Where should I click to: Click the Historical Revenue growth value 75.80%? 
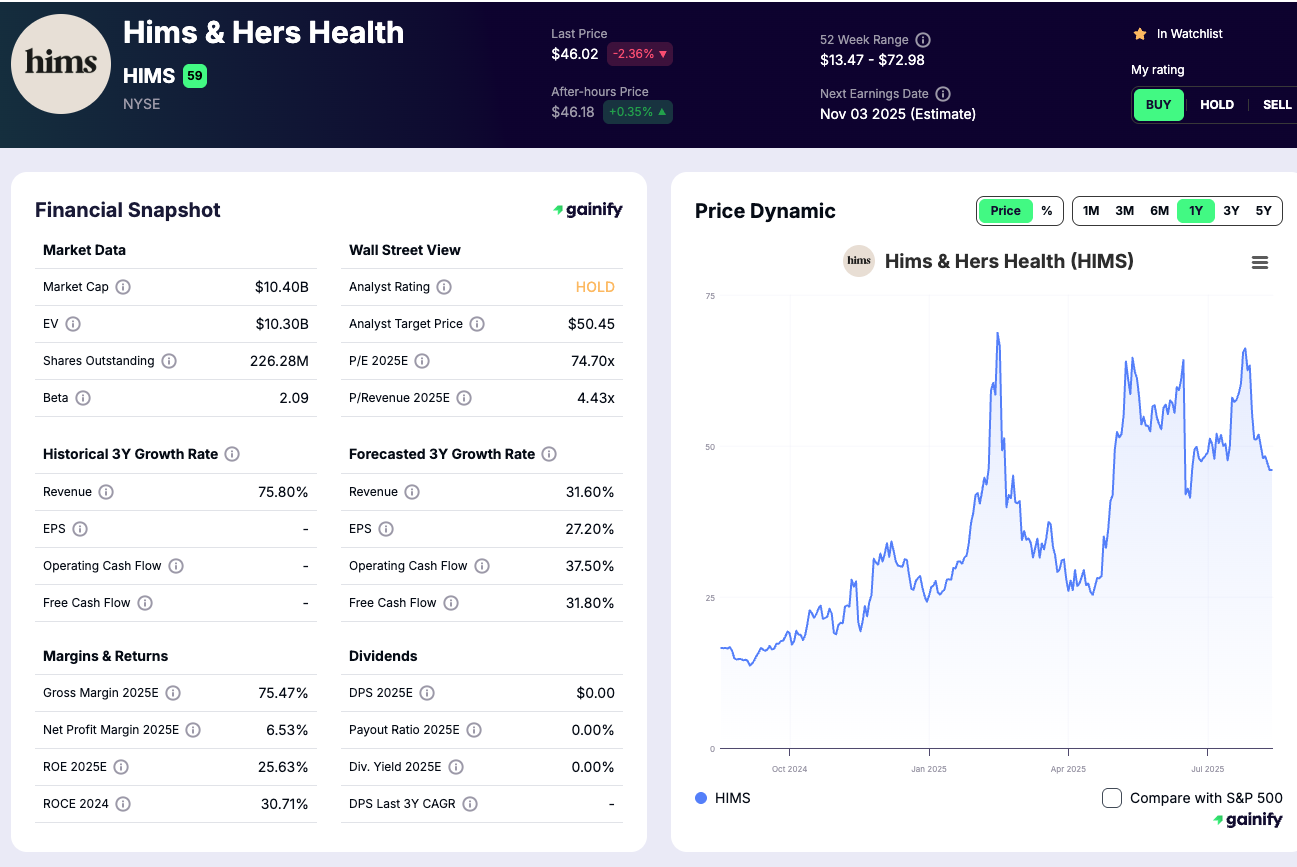coord(283,492)
